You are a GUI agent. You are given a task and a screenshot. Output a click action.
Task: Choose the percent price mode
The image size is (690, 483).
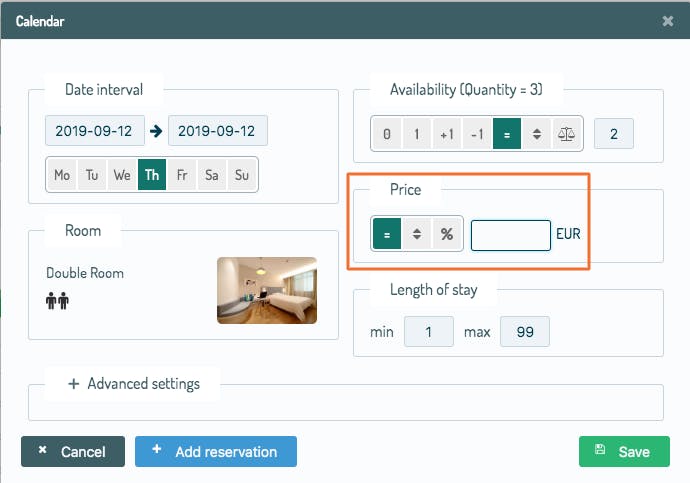[x=446, y=235]
